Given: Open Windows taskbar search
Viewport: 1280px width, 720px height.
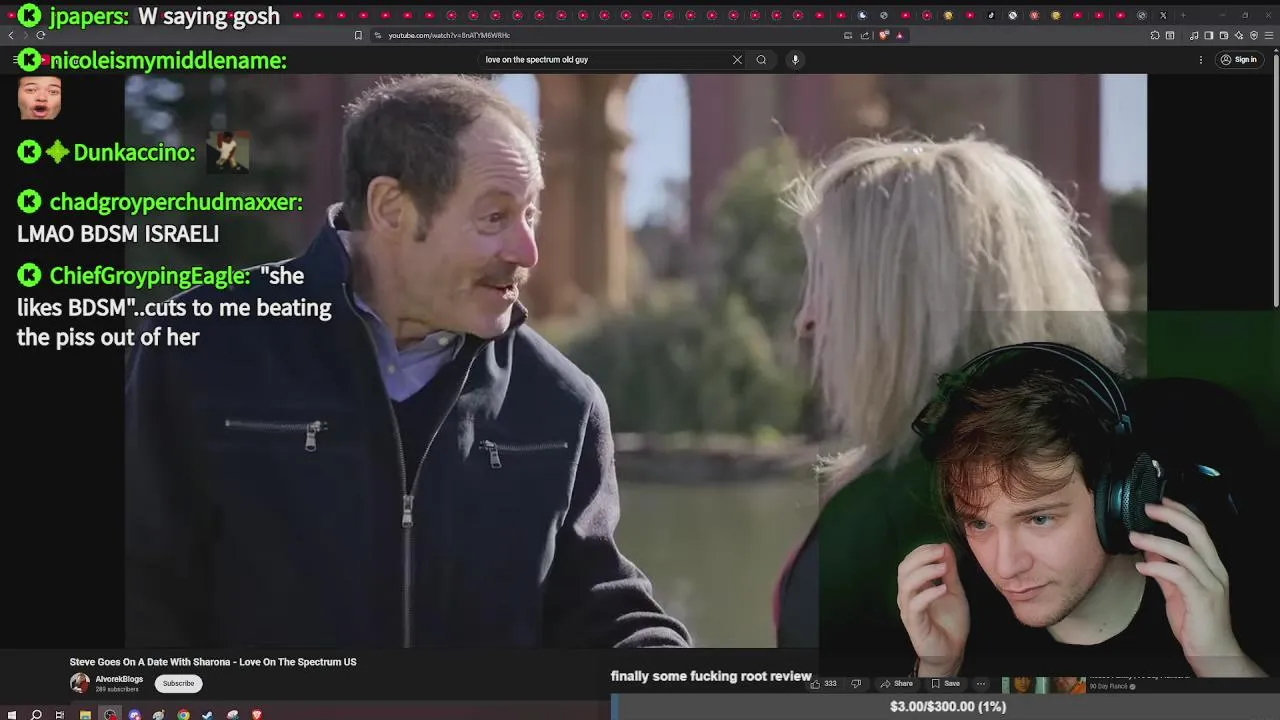Looking at the screenshot, I should pos(36,714).
